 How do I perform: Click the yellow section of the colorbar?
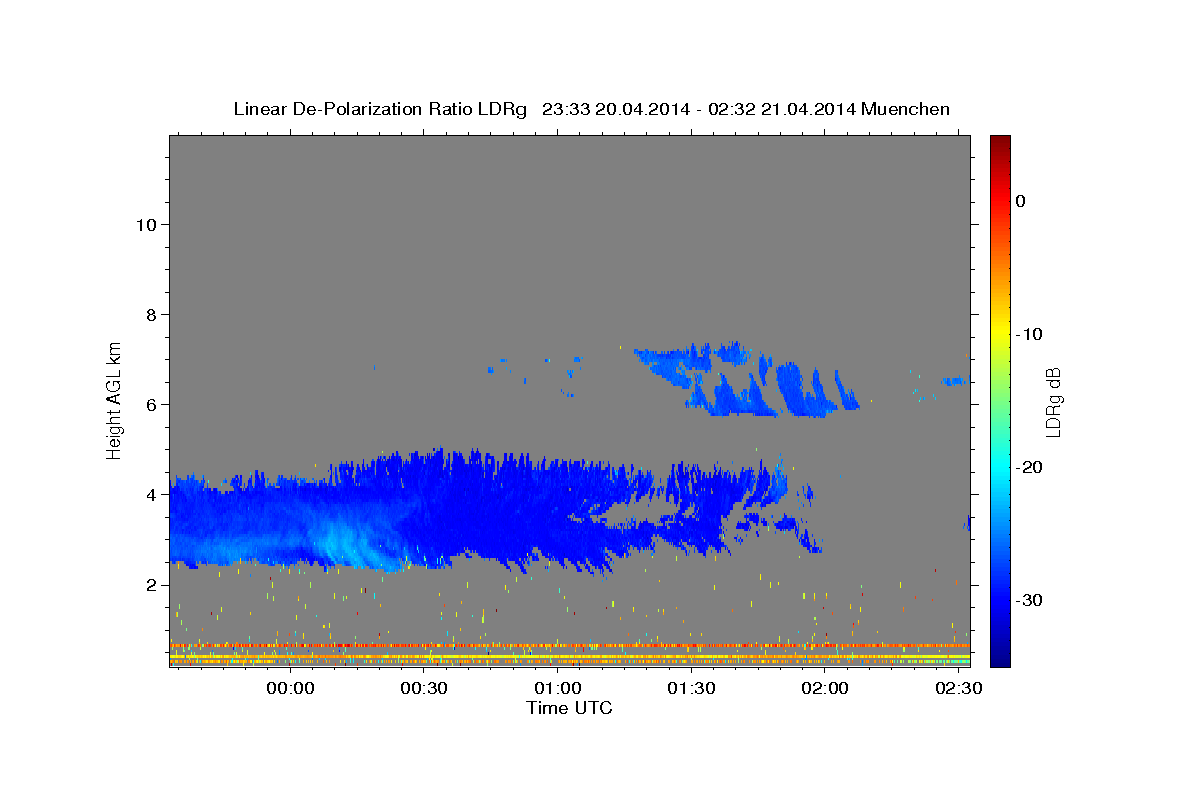click(x=1000, y=330)
